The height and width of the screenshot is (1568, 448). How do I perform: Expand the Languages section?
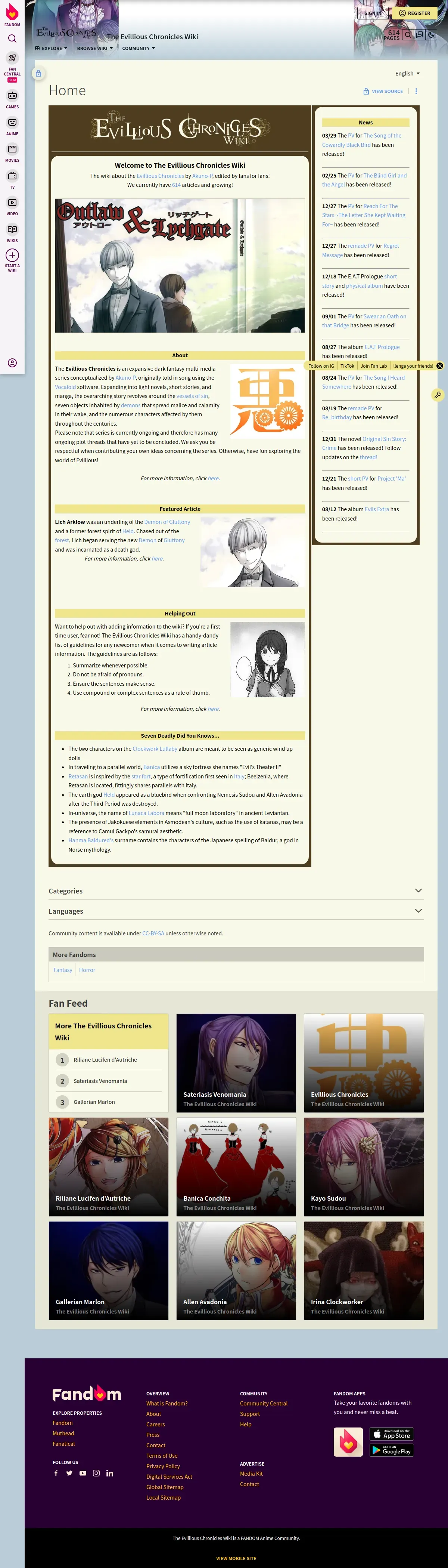236,911
